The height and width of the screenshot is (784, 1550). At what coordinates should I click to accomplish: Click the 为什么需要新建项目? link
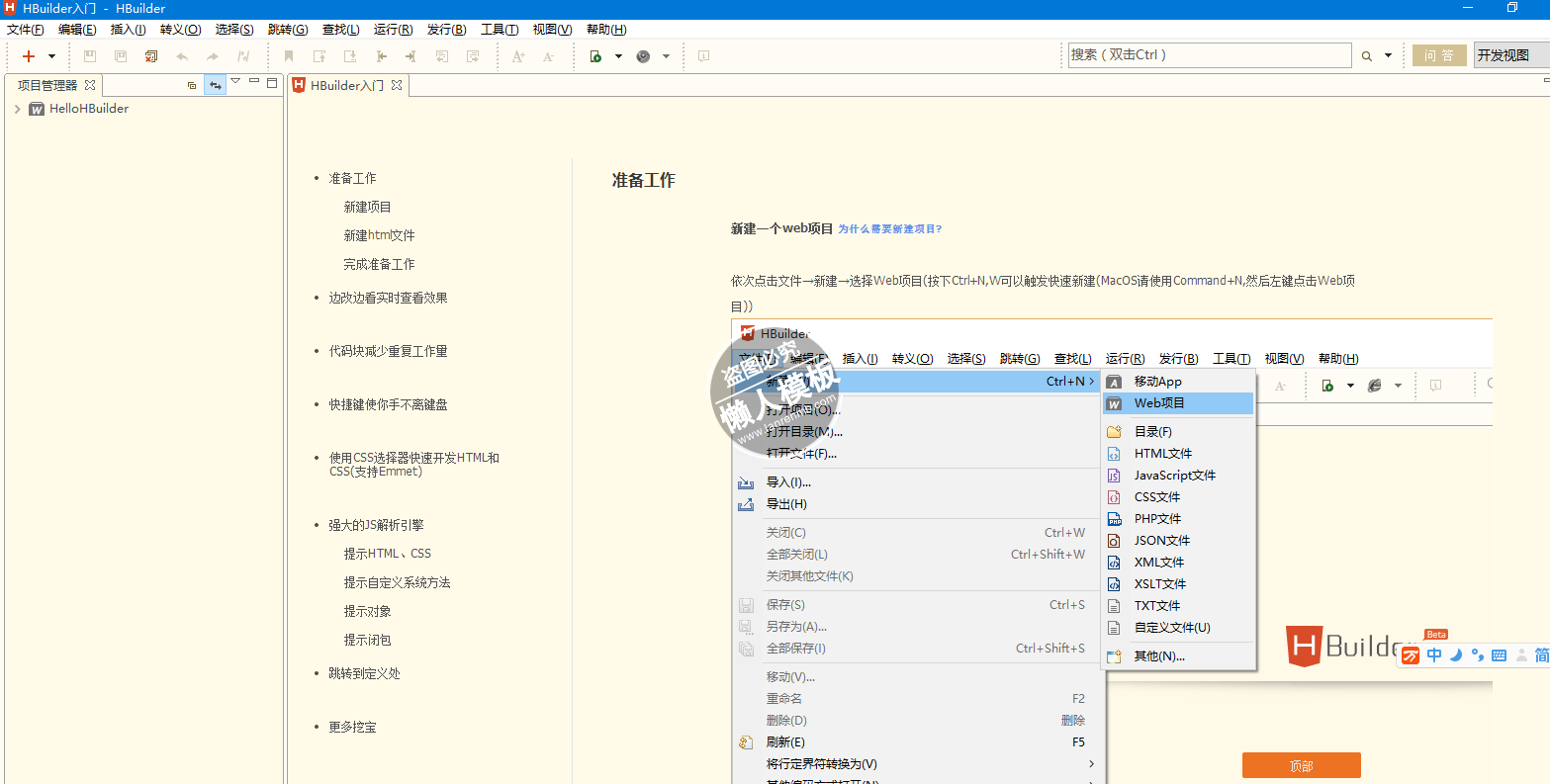pos(890,228)
